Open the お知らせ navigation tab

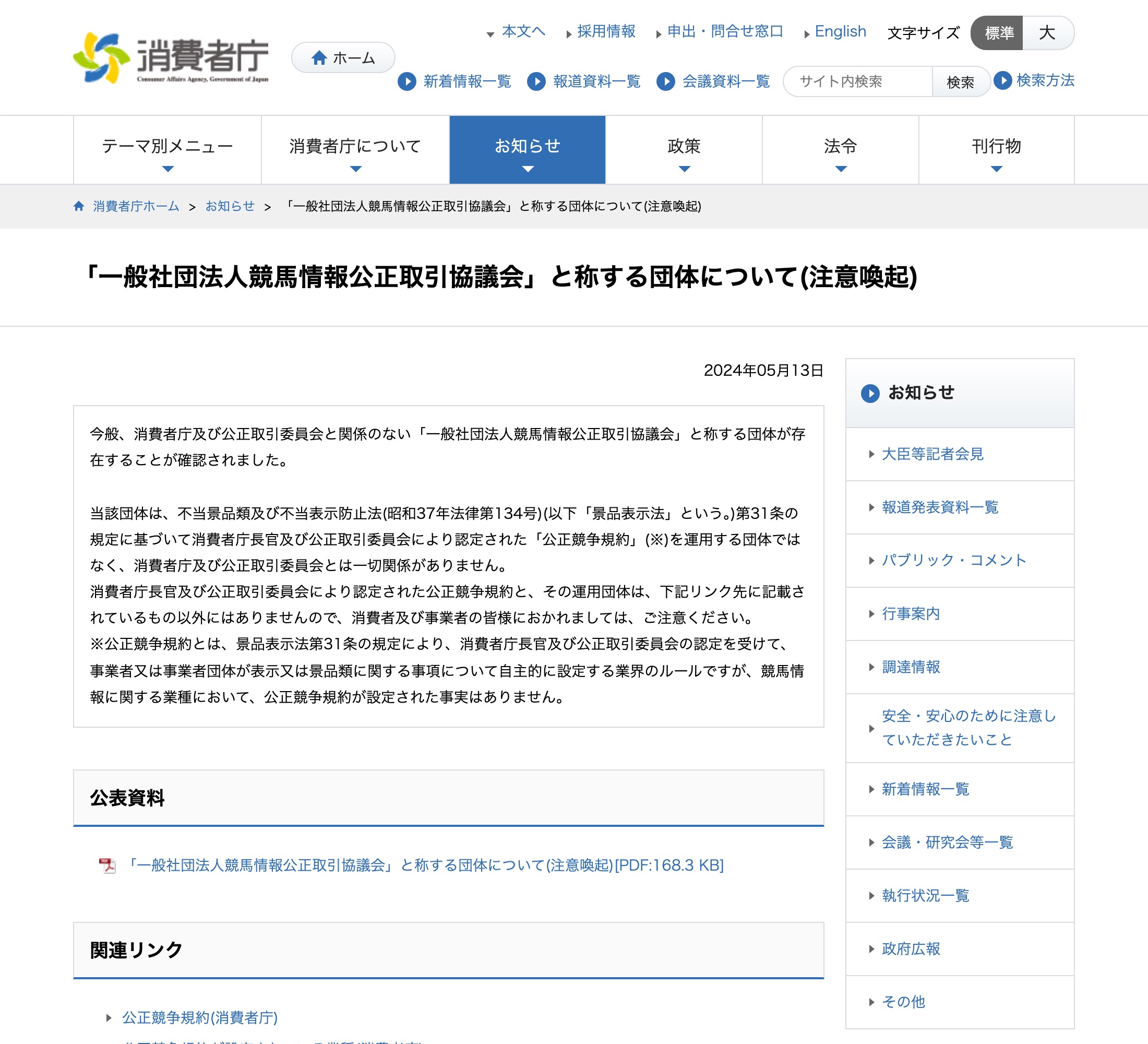pyautogui.click(x=528, y=150)
